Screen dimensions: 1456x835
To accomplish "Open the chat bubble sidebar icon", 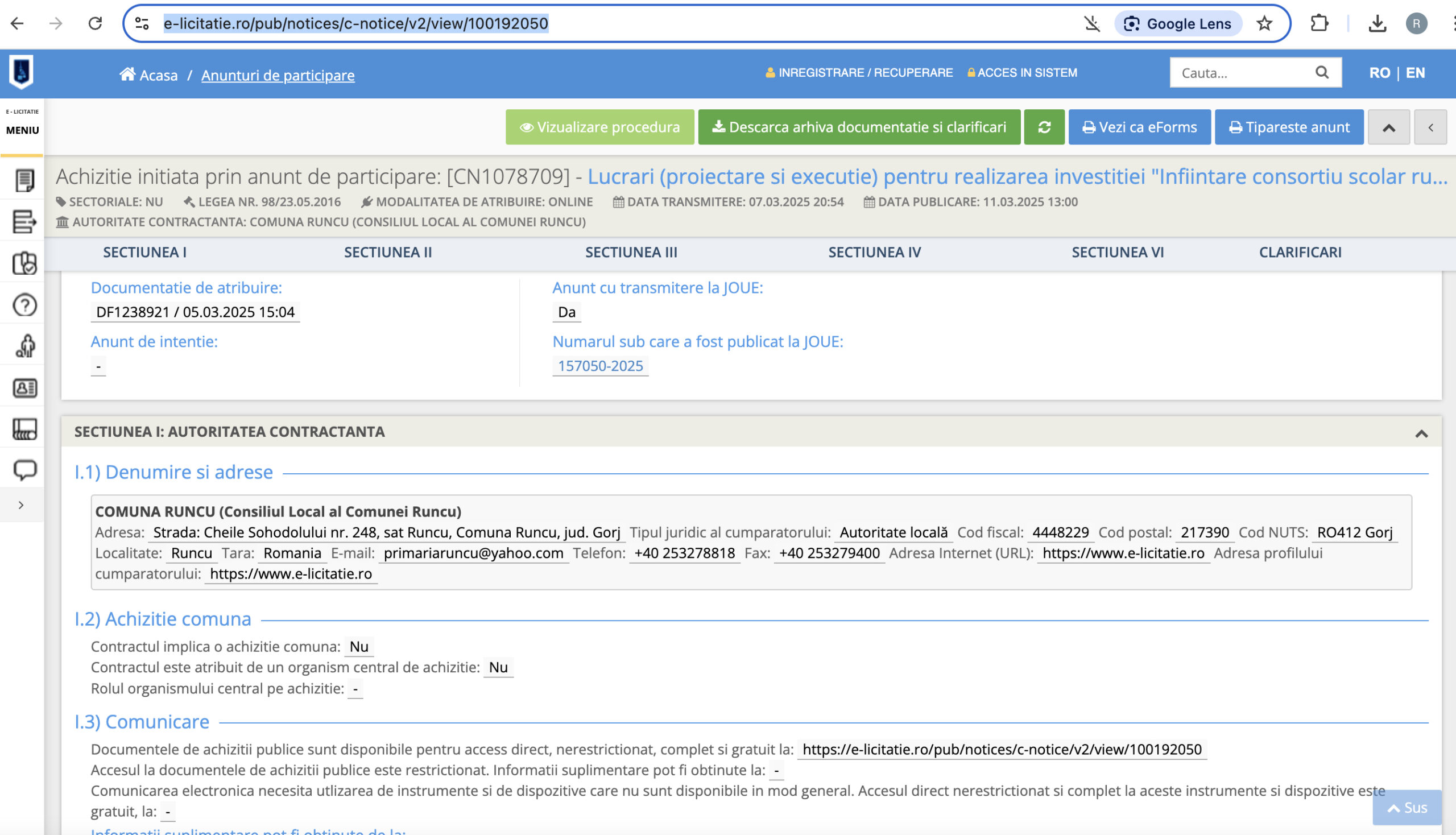I will 24,470.
